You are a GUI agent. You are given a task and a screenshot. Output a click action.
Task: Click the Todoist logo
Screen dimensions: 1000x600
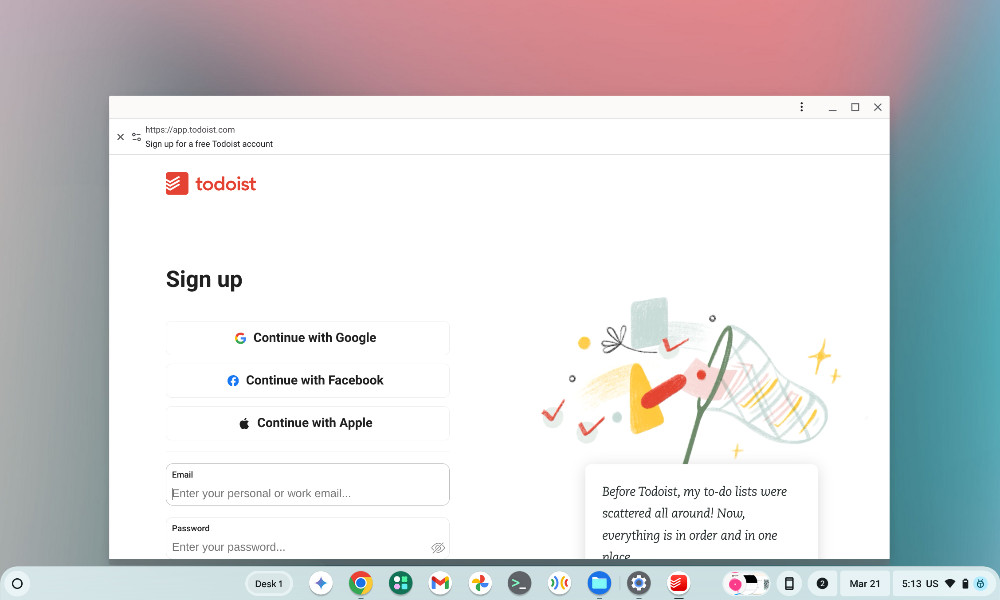pyautogui.click(x=210, y=184)
